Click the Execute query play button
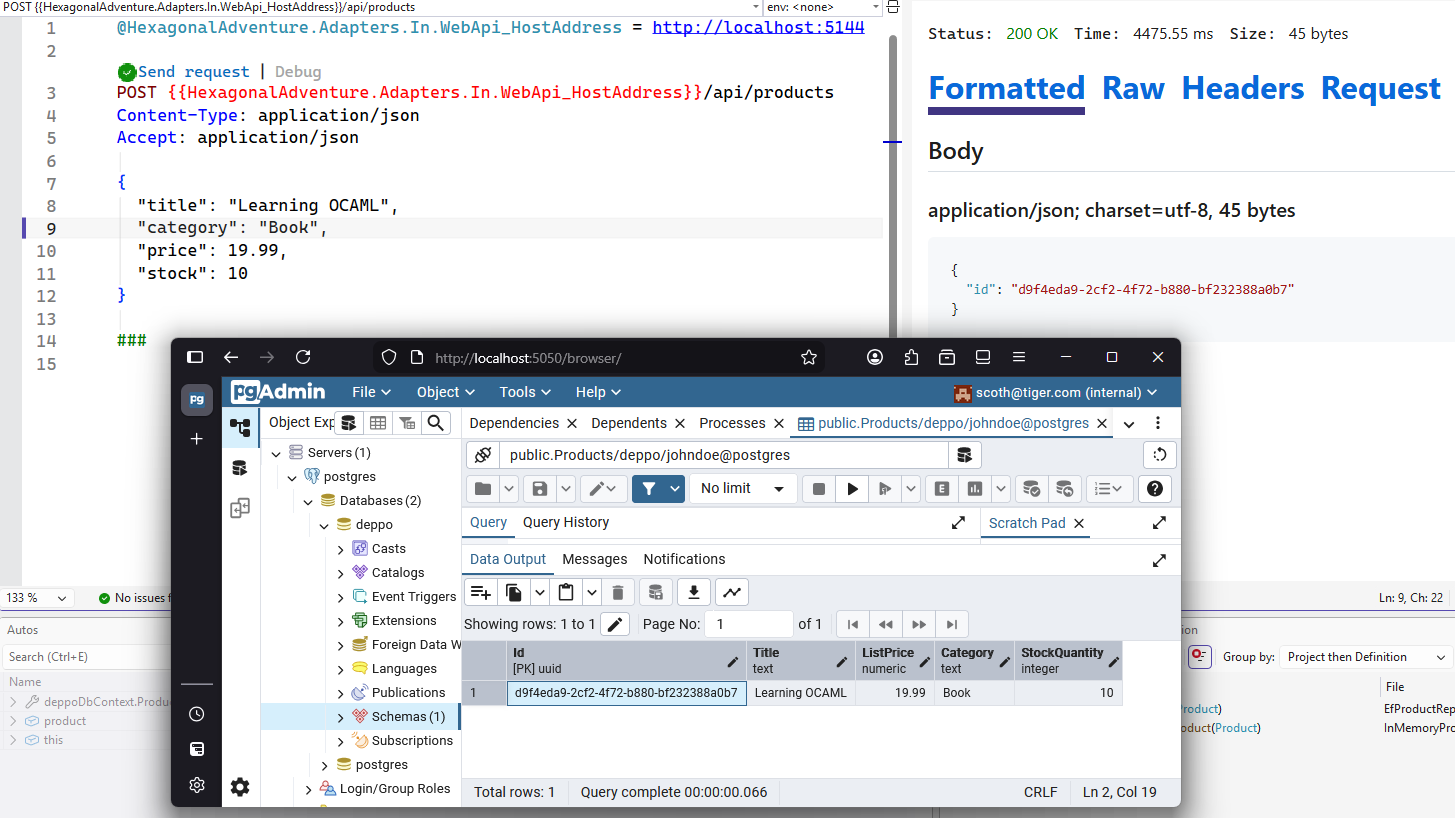1455x818 pixels. [852, 489]
